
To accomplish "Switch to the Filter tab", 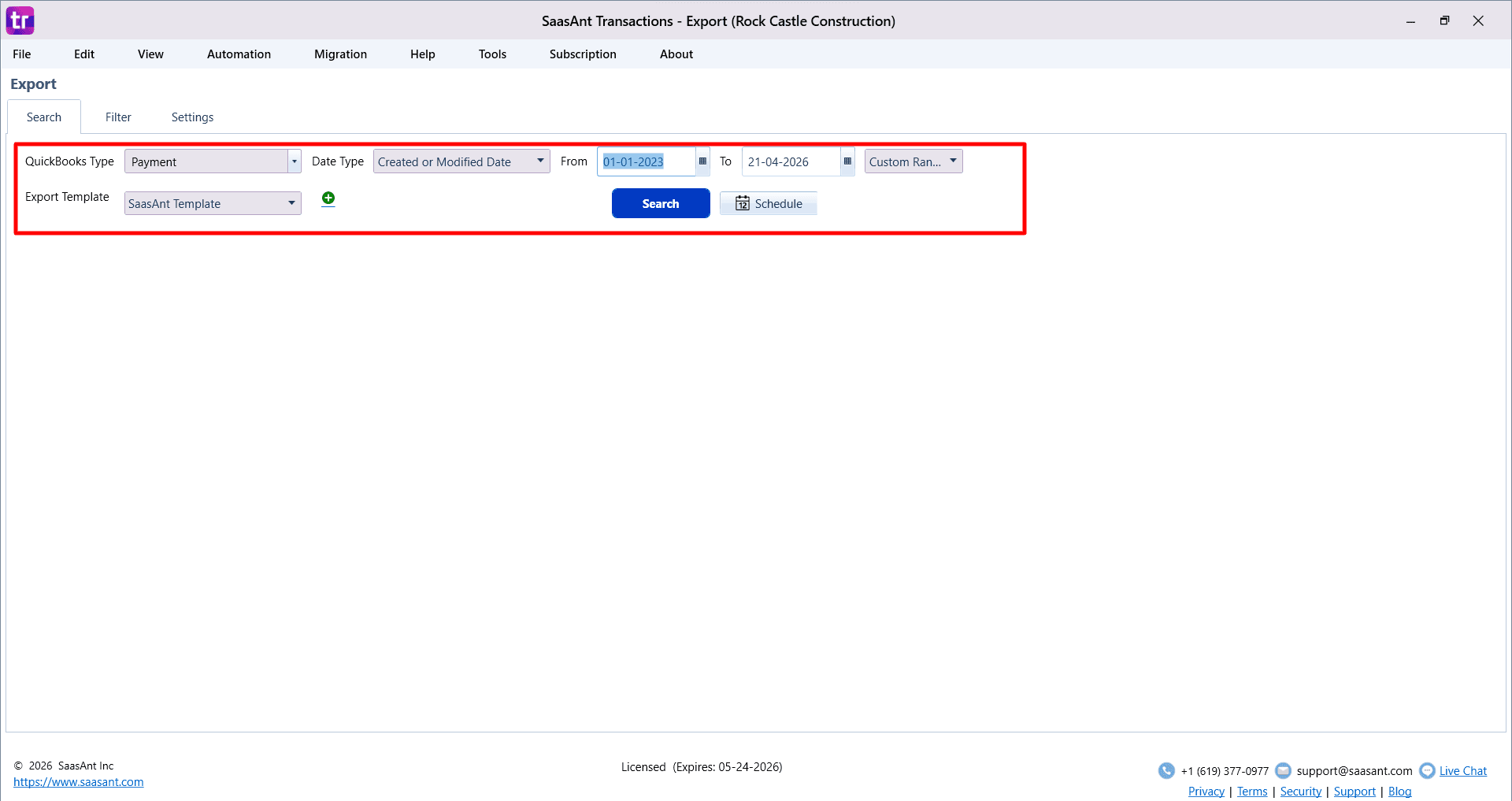I will 118,117.
